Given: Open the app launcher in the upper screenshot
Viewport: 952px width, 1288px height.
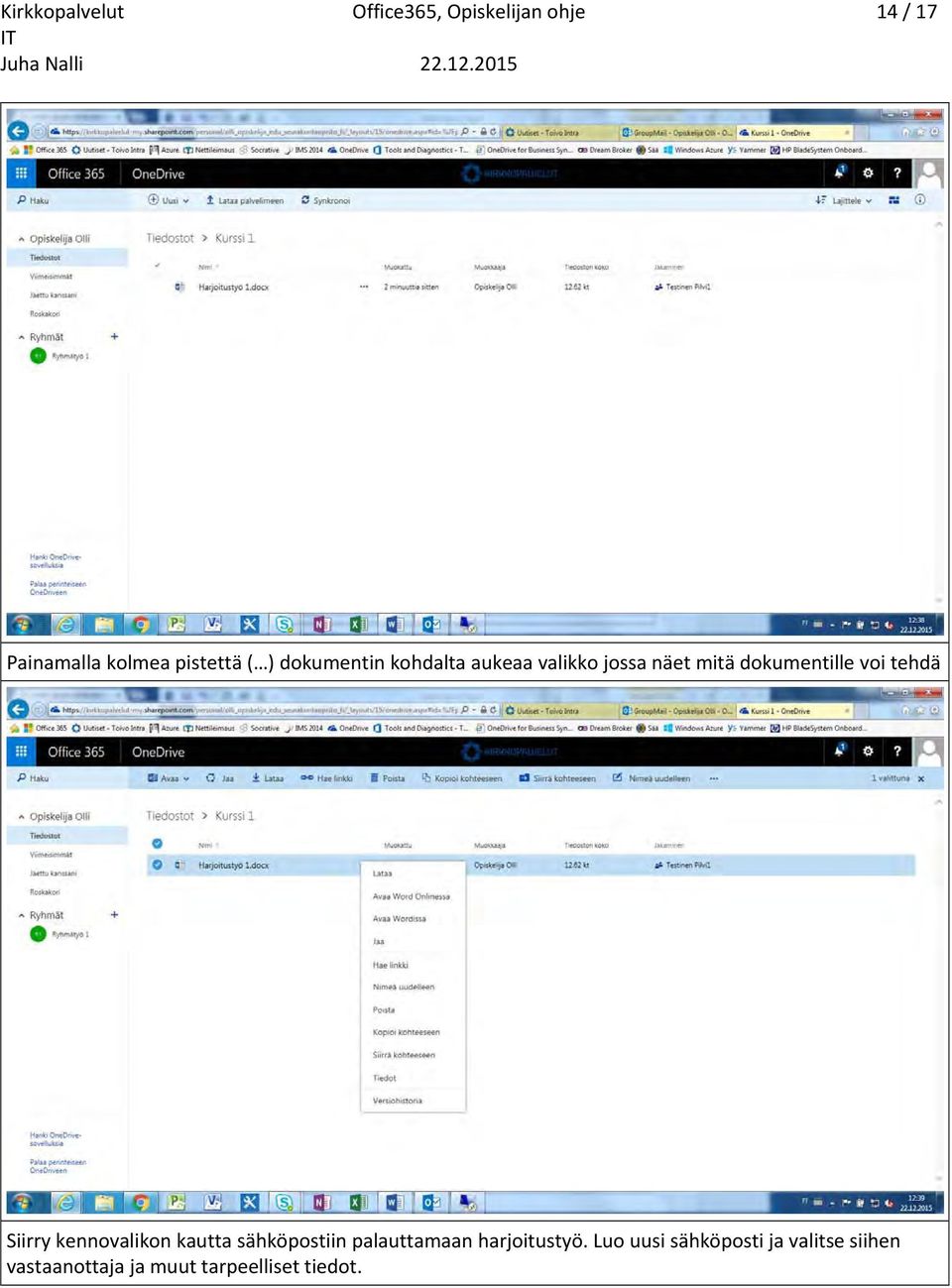Looking at the screenshot, I should click(x=21, y=173).
